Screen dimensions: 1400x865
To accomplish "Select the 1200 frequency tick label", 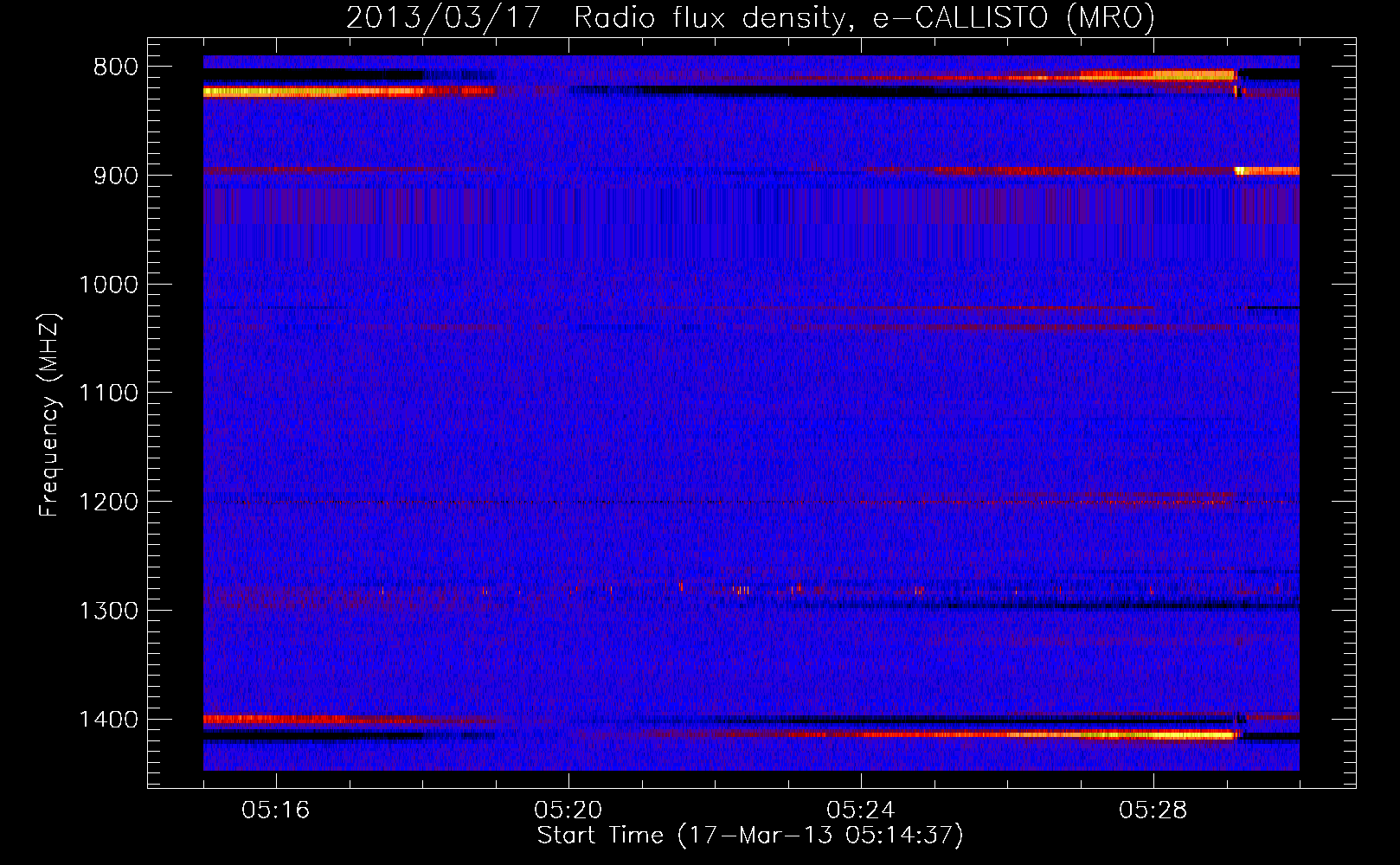I will [x=108, y=503].
